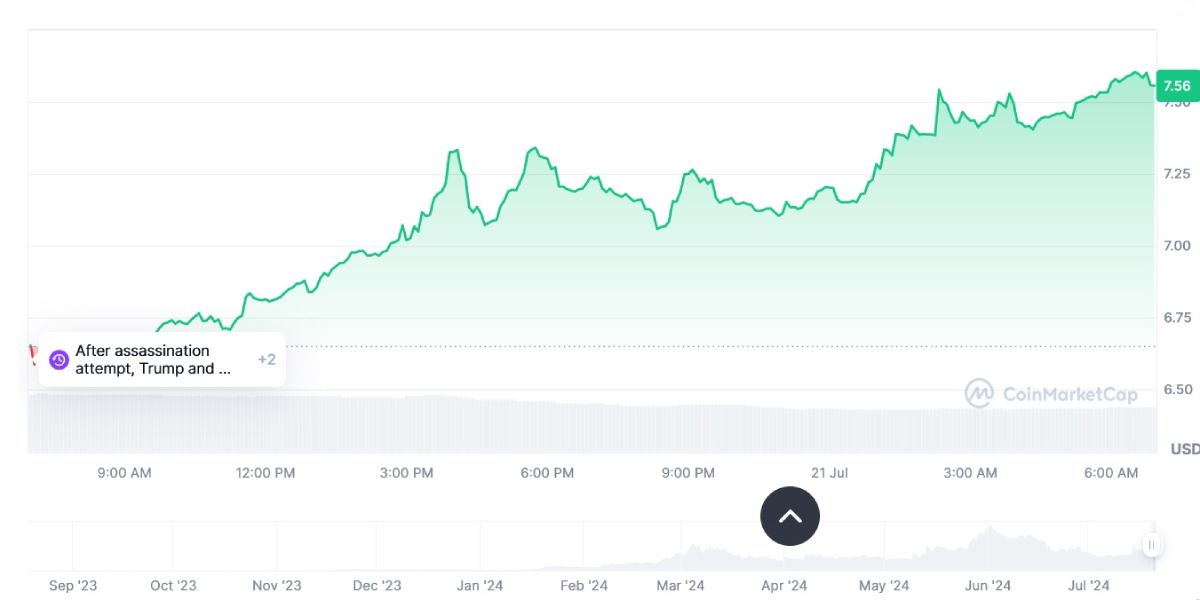Click the 6:00 AM time axis label
The height and width of the screenshot is (600, 1200).
tap(1111, 473)
